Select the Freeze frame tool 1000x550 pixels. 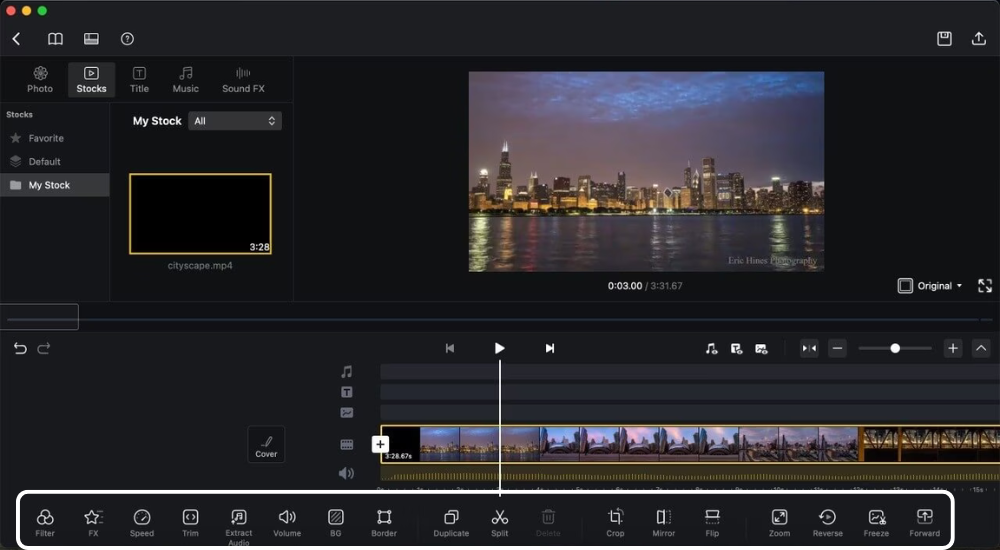[x=876, y=518]
